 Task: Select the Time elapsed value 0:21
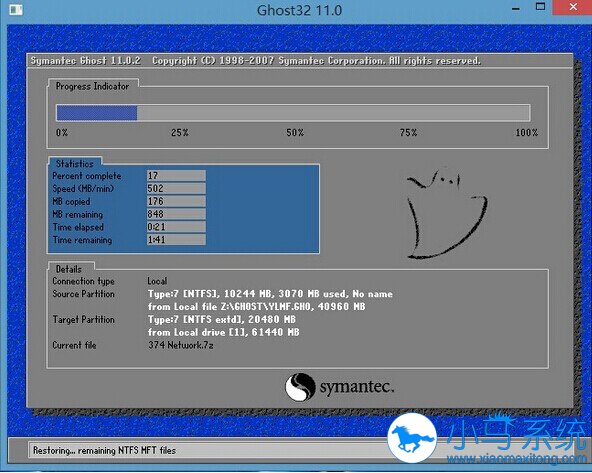176,227
